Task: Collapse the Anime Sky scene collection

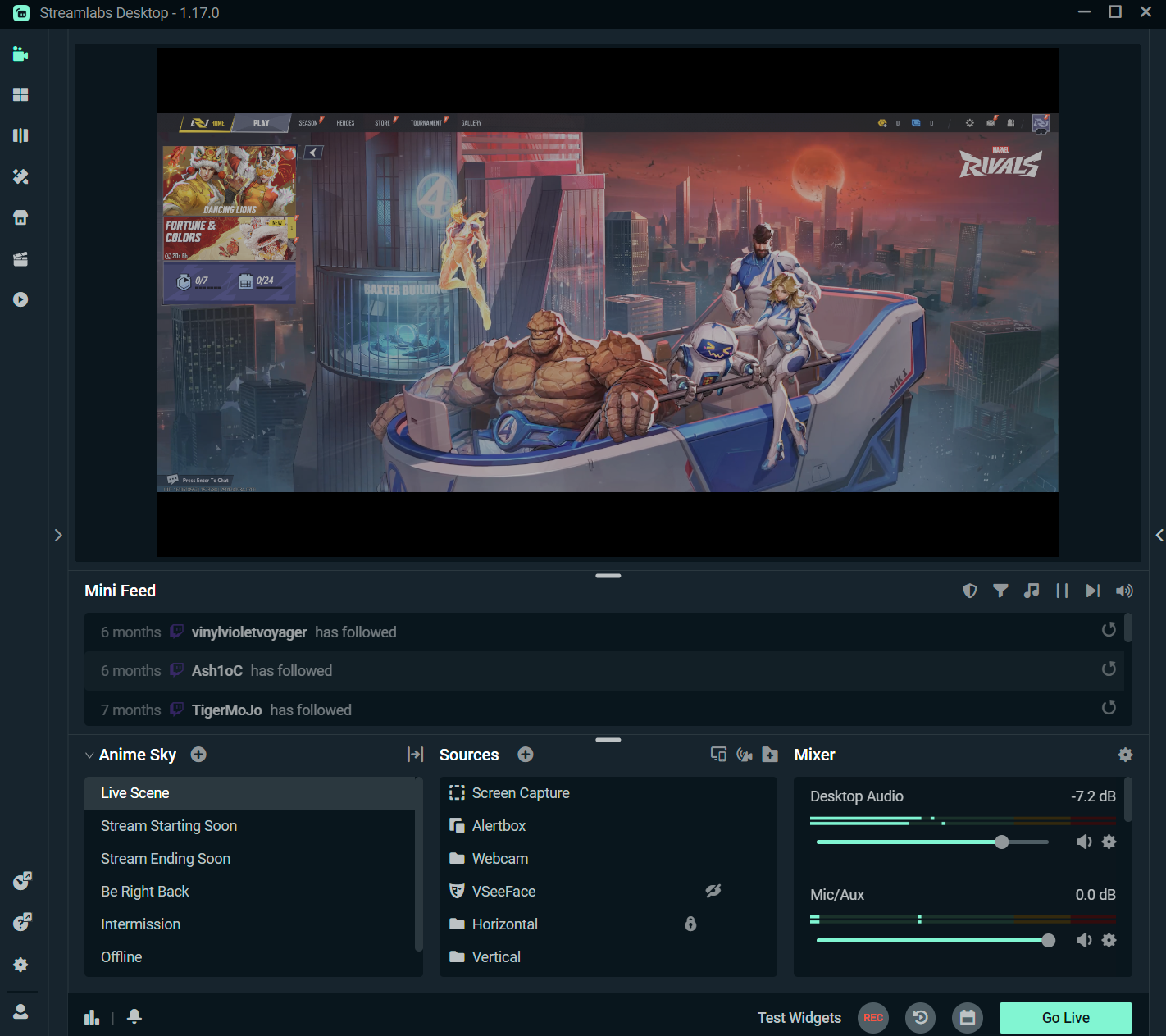Action: tap(89, 755)
